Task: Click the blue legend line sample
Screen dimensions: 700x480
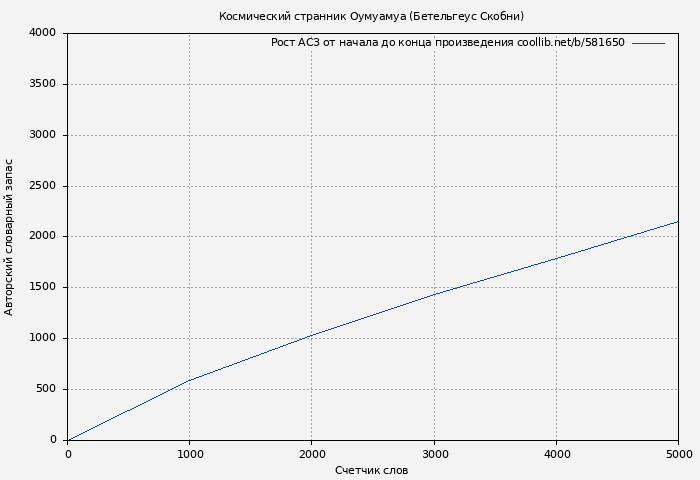Action: tap(648, 43)
